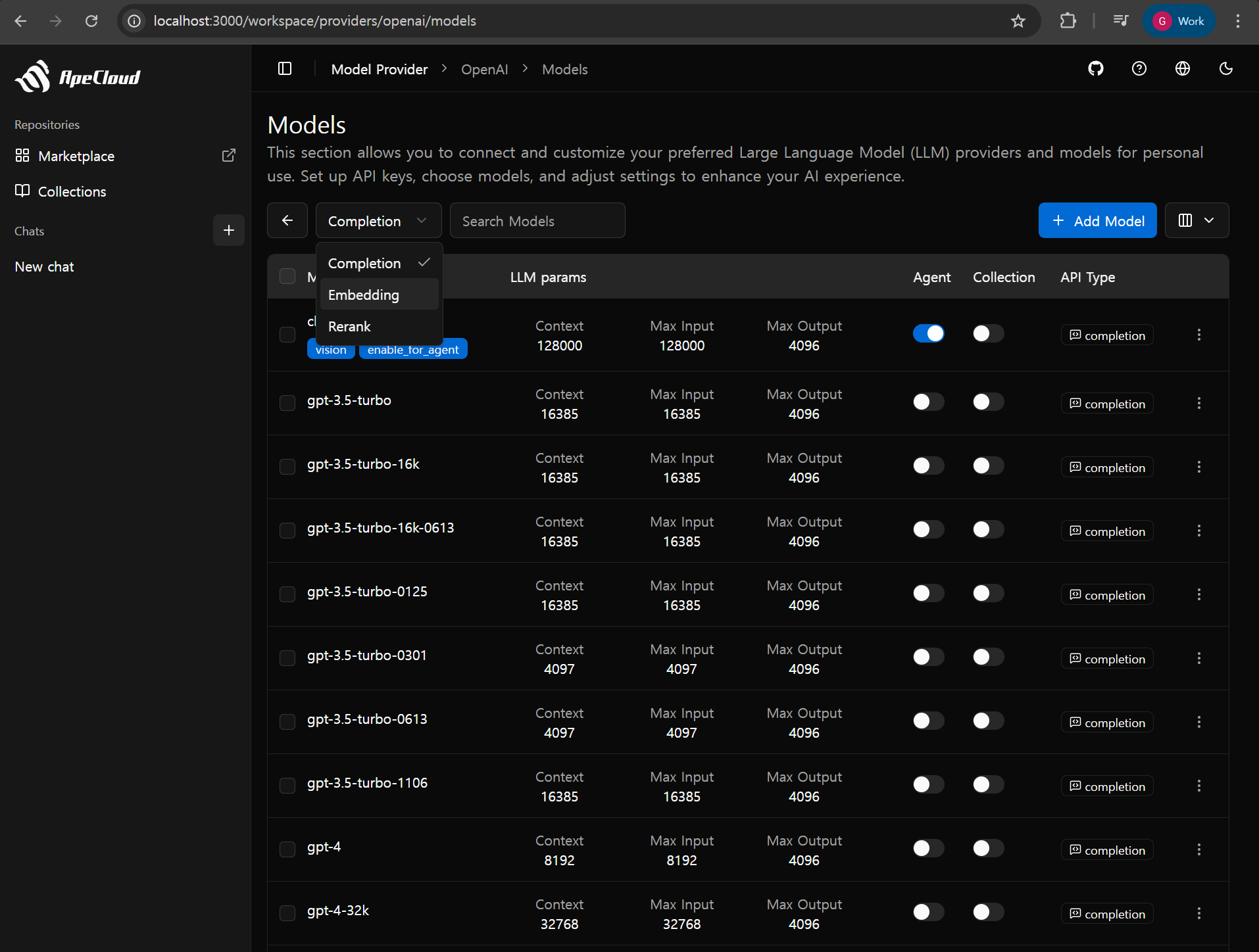
Task: View site information icon in address bar
Action: (x=134, y=21)
